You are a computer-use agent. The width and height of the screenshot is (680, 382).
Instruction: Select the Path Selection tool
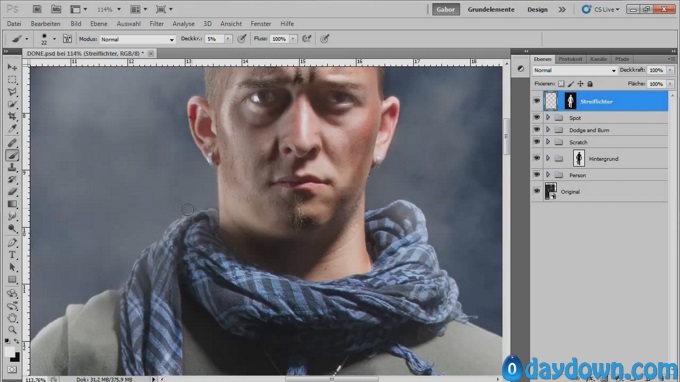point(12,267)
